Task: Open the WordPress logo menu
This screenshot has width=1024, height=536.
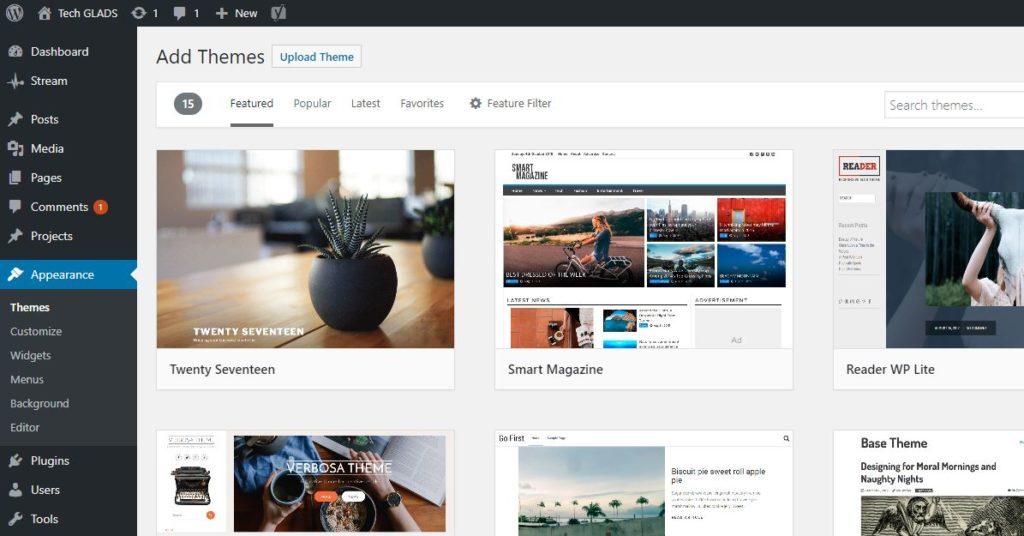Action: coord(14,13)
